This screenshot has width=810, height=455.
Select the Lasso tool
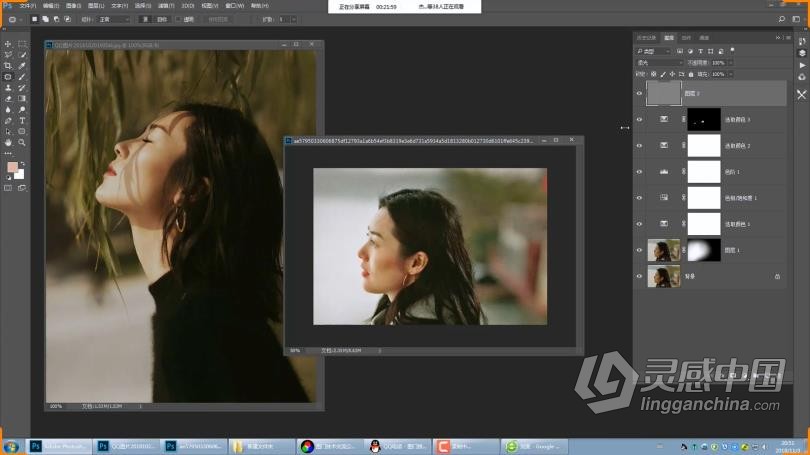tap(8, 55)
